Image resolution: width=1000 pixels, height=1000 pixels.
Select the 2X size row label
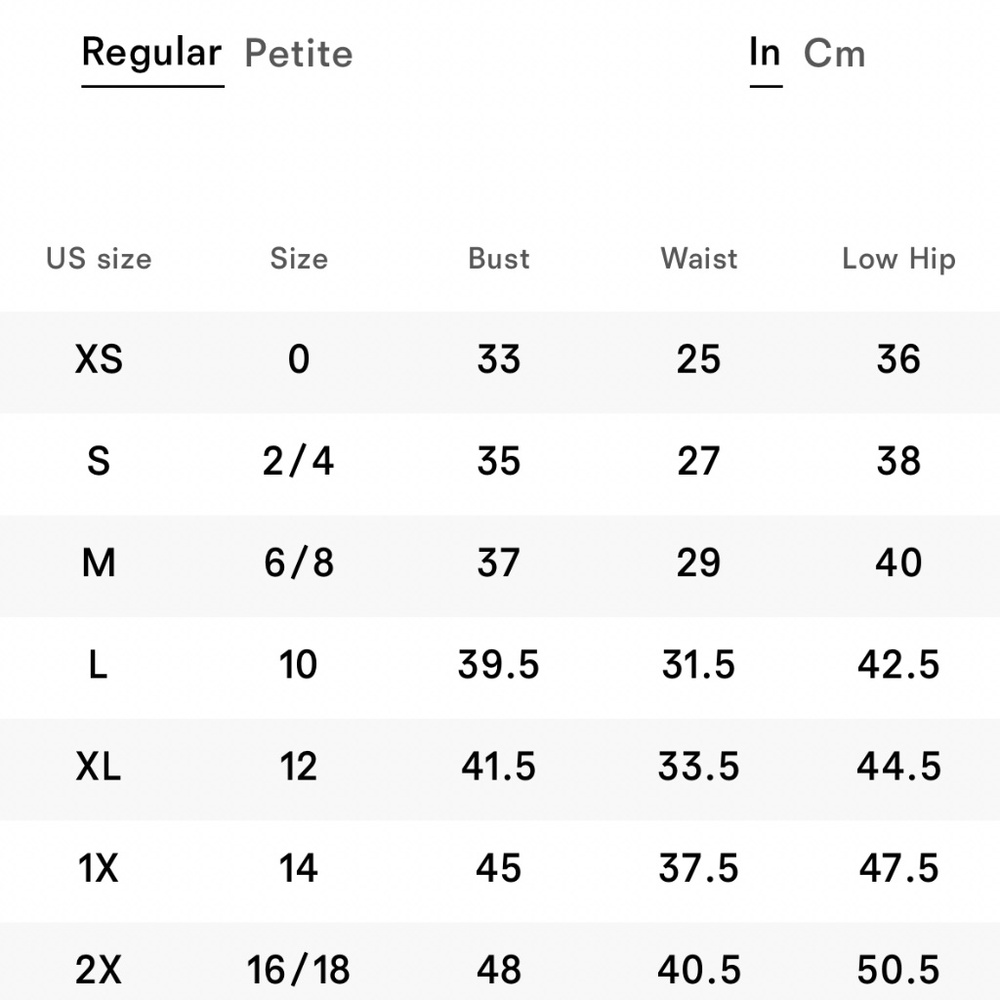click(x=98, y=970)
